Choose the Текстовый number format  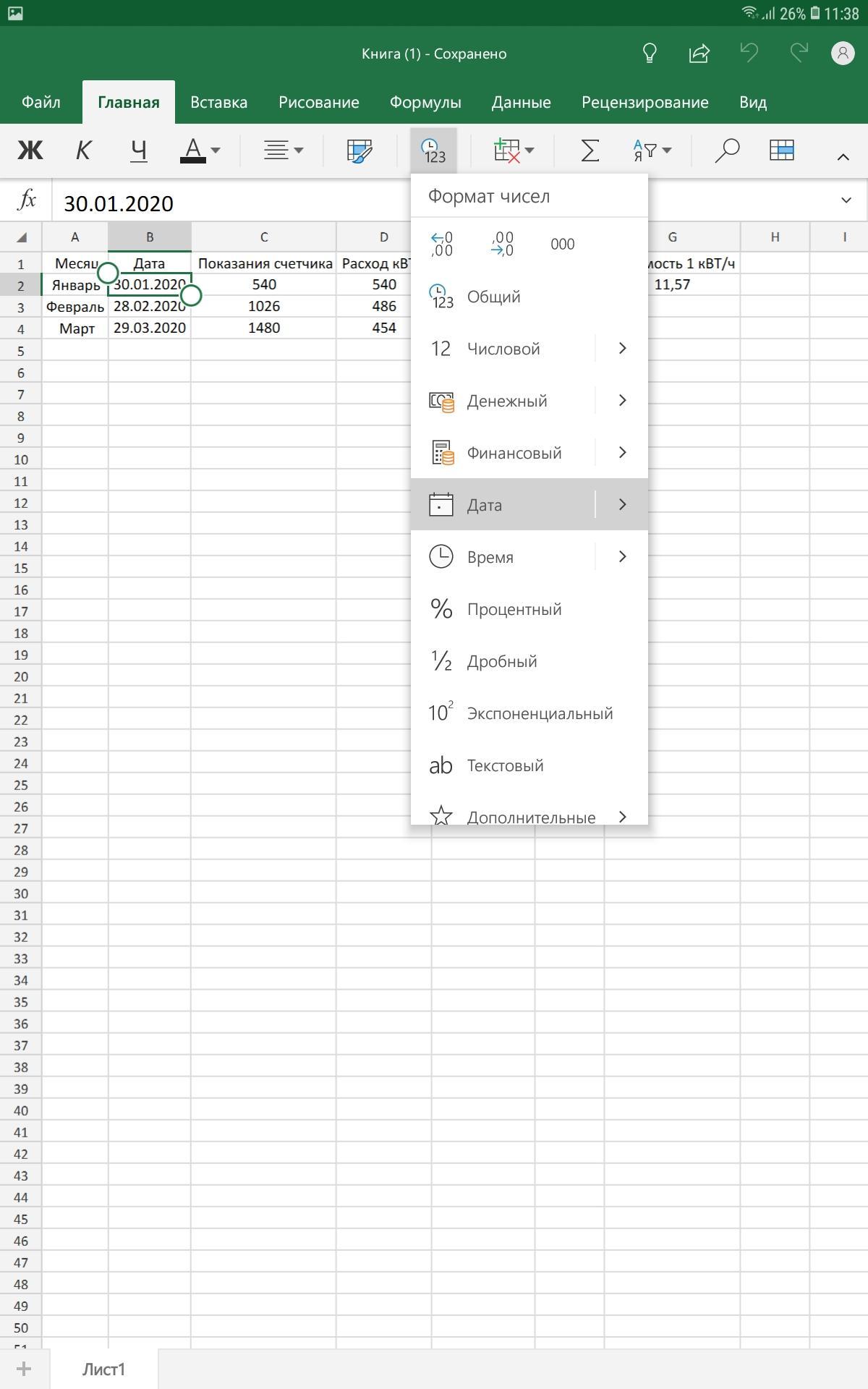529,765
